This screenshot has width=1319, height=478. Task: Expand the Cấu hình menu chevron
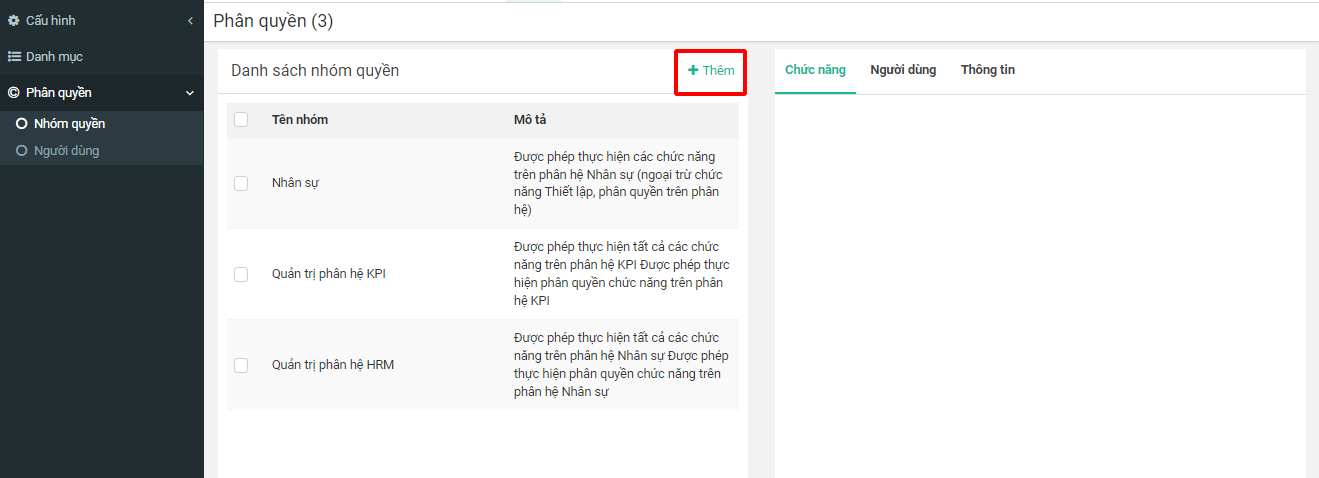(x=190, y=21)
